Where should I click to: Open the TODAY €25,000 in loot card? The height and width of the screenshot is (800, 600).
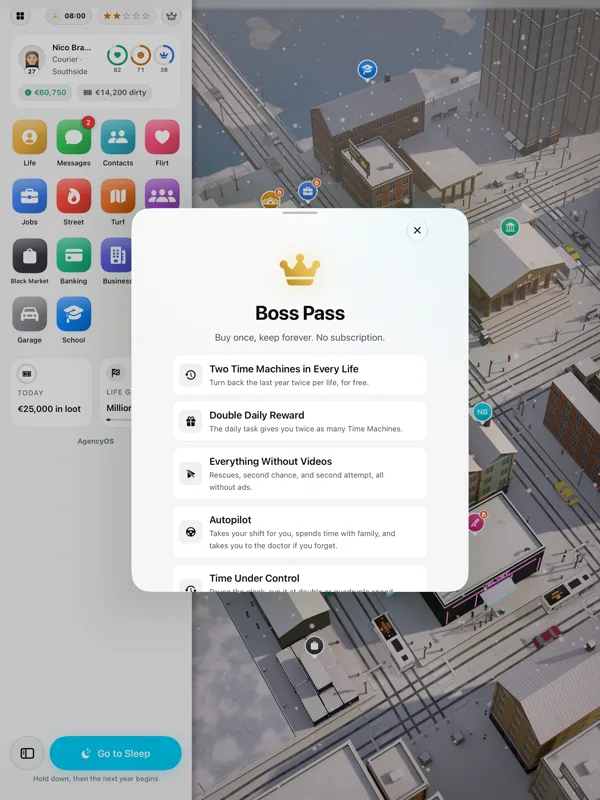tap(52, 392)
